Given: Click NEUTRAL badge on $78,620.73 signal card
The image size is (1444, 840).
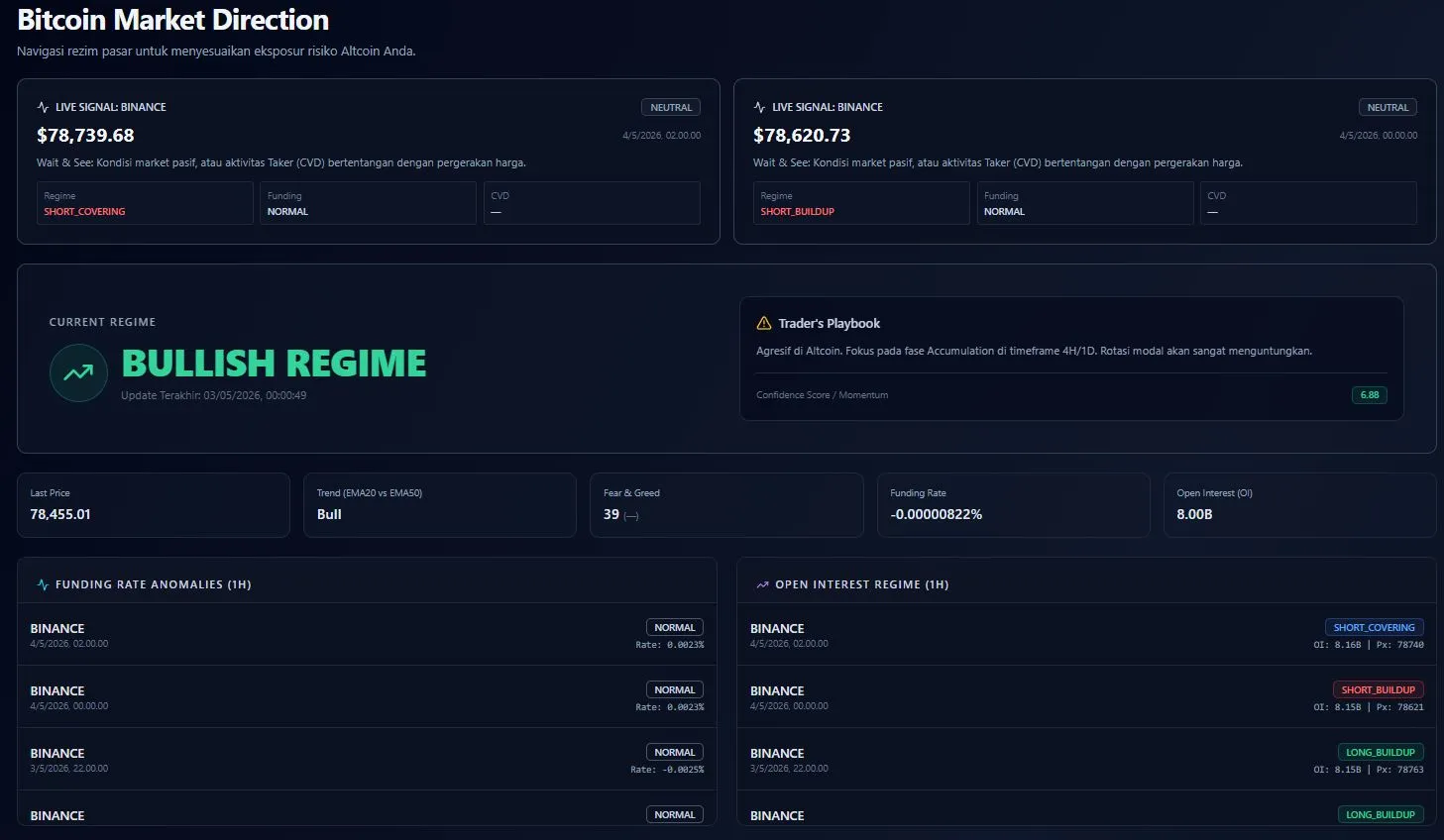Looking at the screenshot, I should [1388, 107].
